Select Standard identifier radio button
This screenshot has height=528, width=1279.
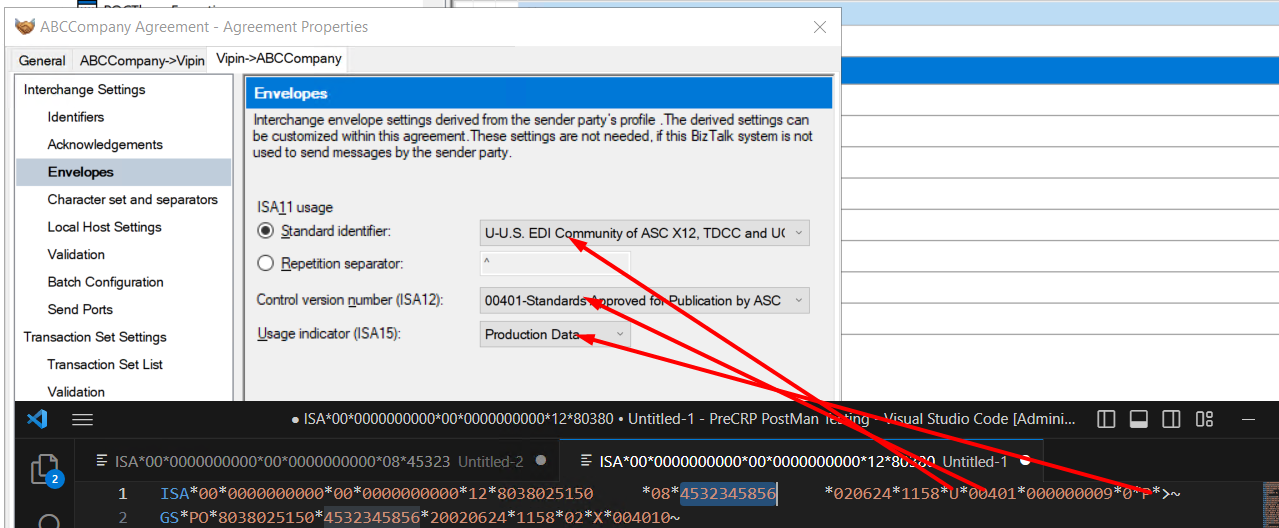point(265,231)
